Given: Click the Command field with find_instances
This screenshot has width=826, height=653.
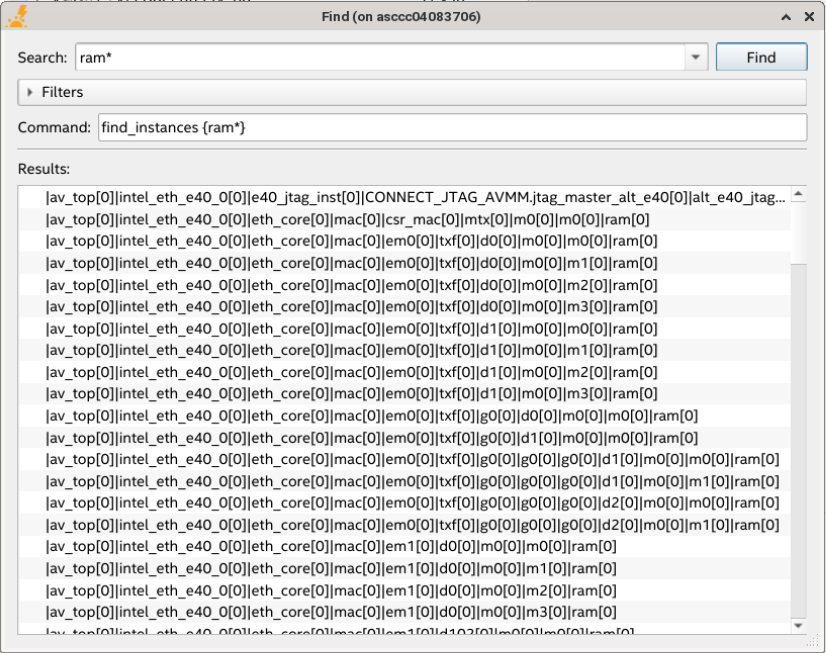Looking at the screenshot, I should [453, 127].
